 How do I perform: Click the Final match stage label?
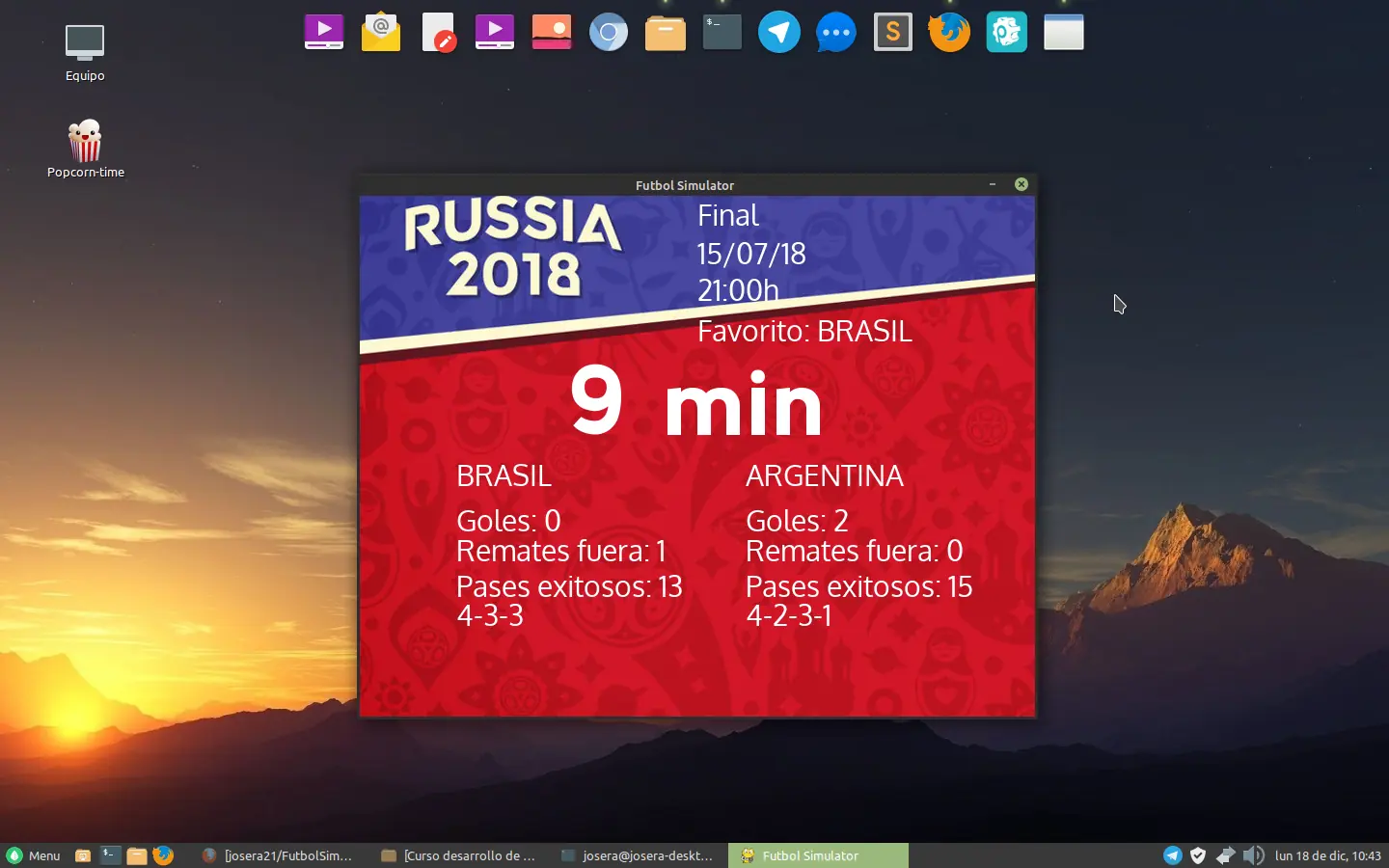point(728,215)
